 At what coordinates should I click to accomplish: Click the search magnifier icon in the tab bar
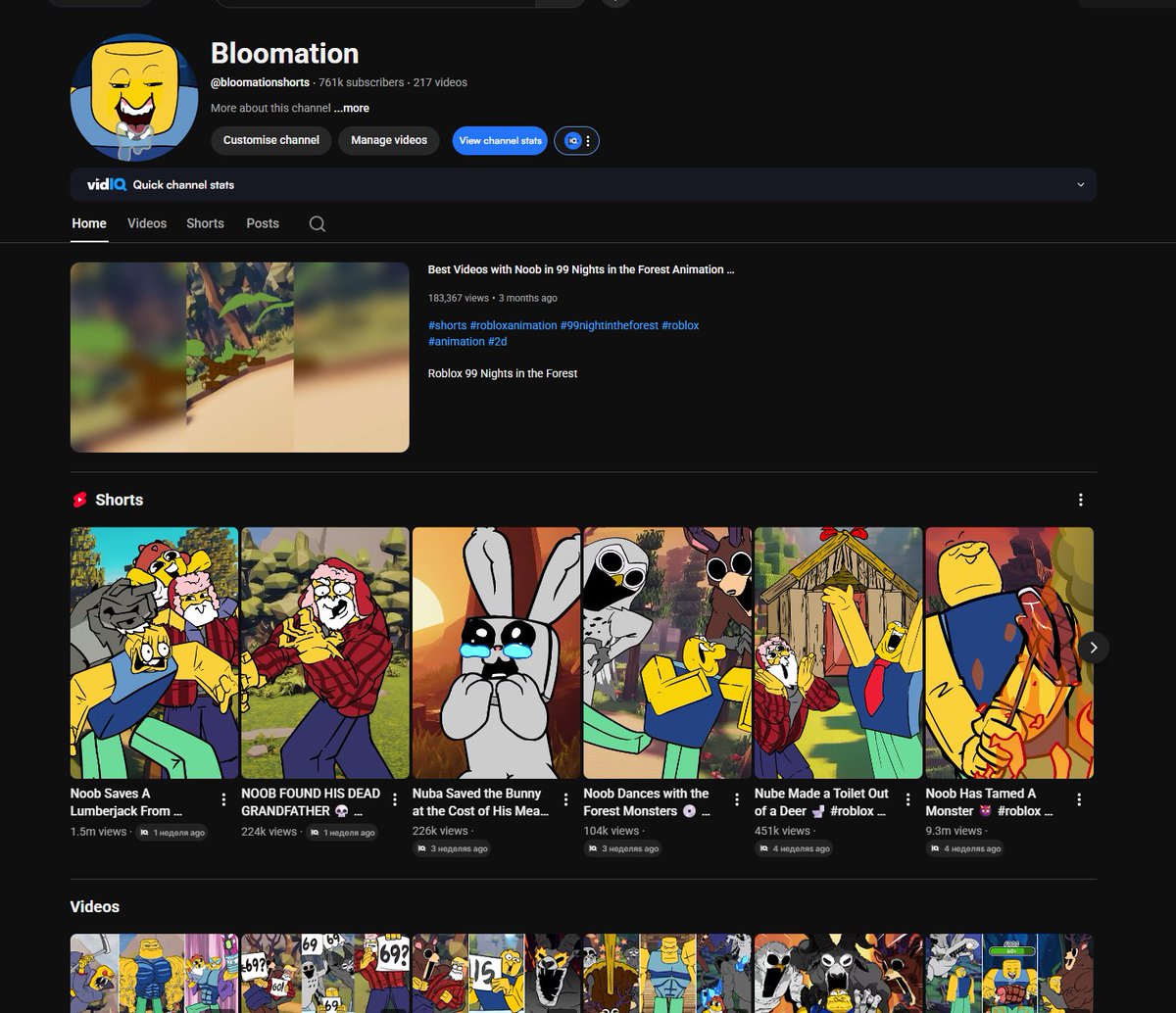317,223
